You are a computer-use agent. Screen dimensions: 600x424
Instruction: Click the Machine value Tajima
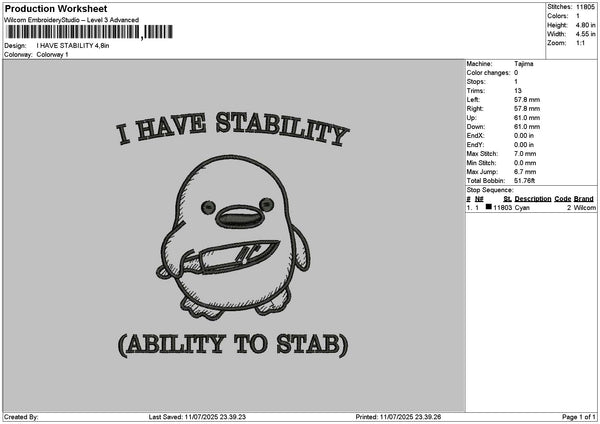pos(523,64)
